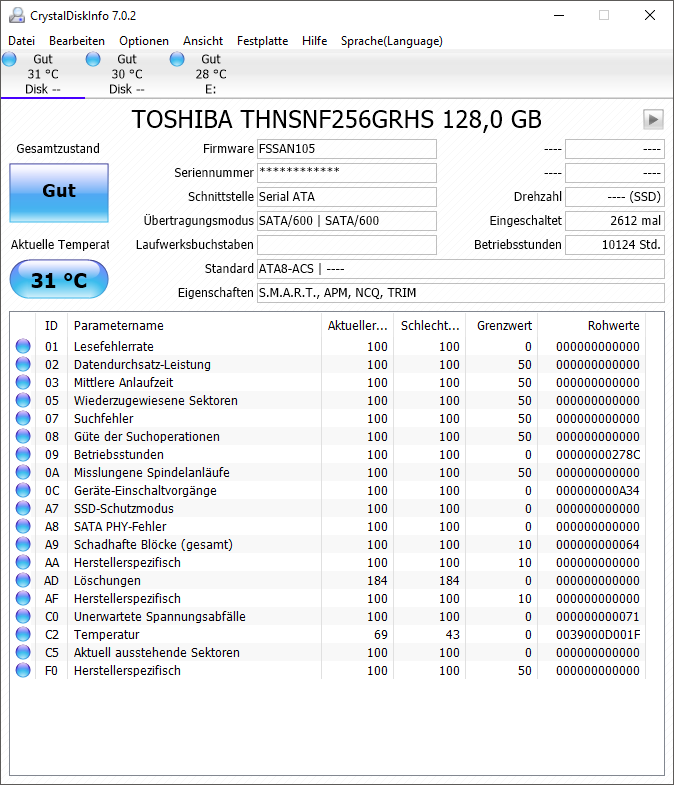Select the Löschungen current value 184
This screenshot has height=785, width=674.
[377, 581]
